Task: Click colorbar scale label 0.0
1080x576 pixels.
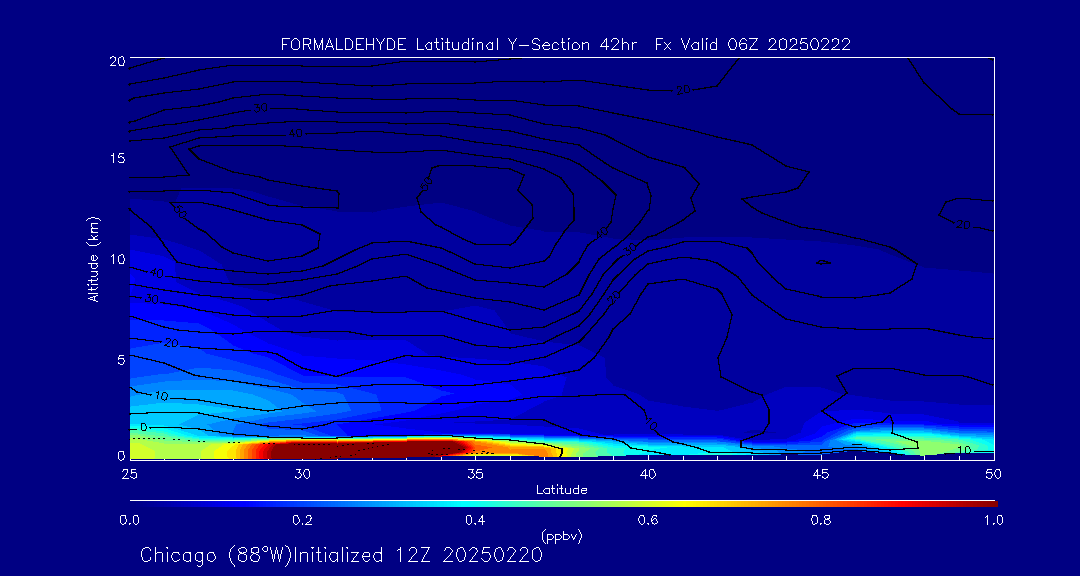Action: click(x=129, y=520)
